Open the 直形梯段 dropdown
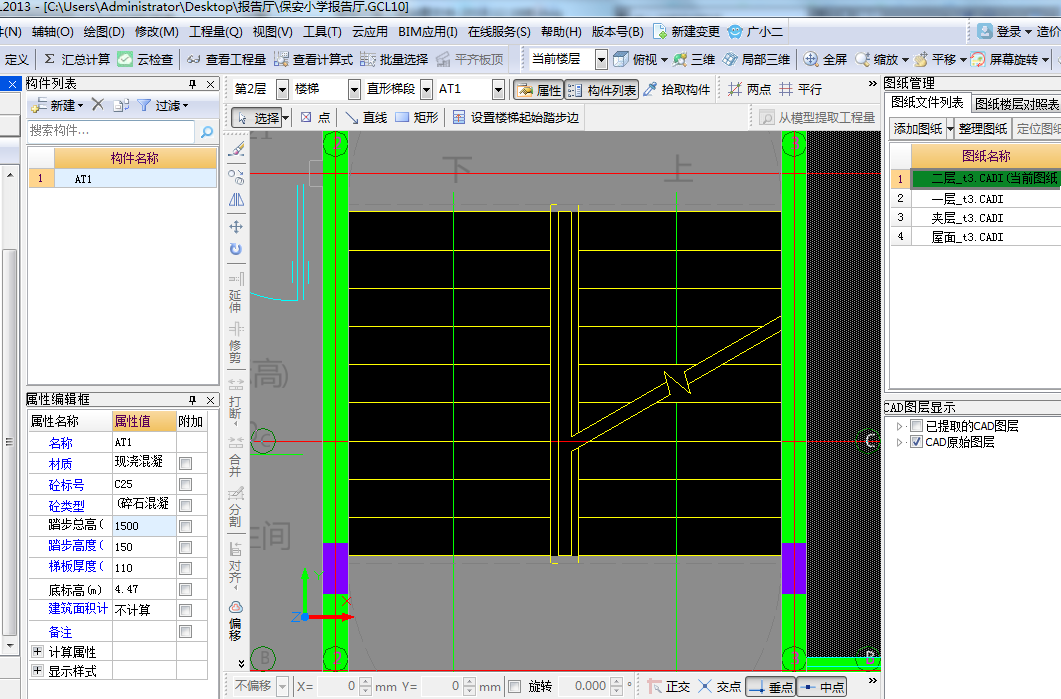Image resolution: width=1061 pixels, height=699 pixels. click(x=426, y=89)
